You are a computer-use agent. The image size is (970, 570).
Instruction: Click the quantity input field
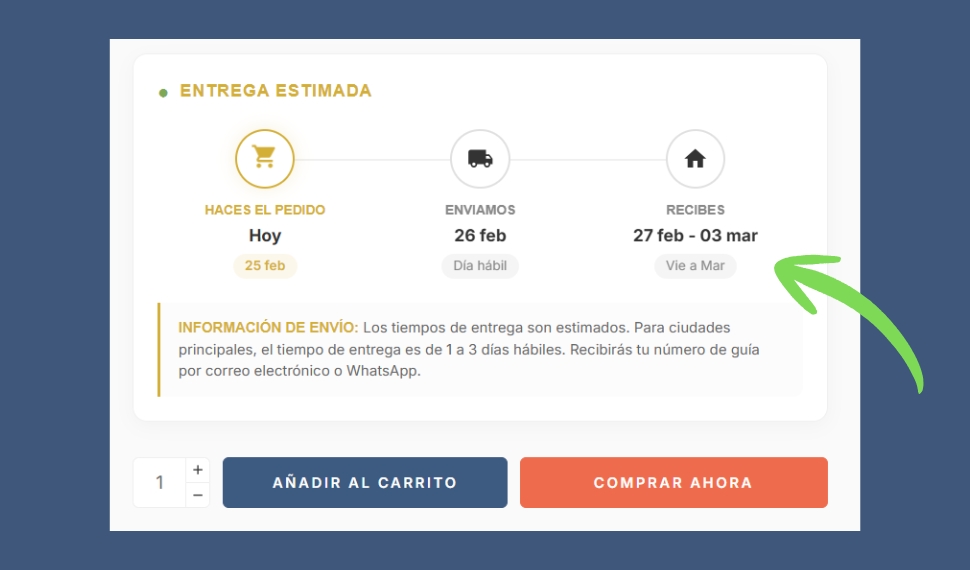(x=160, y=483)
